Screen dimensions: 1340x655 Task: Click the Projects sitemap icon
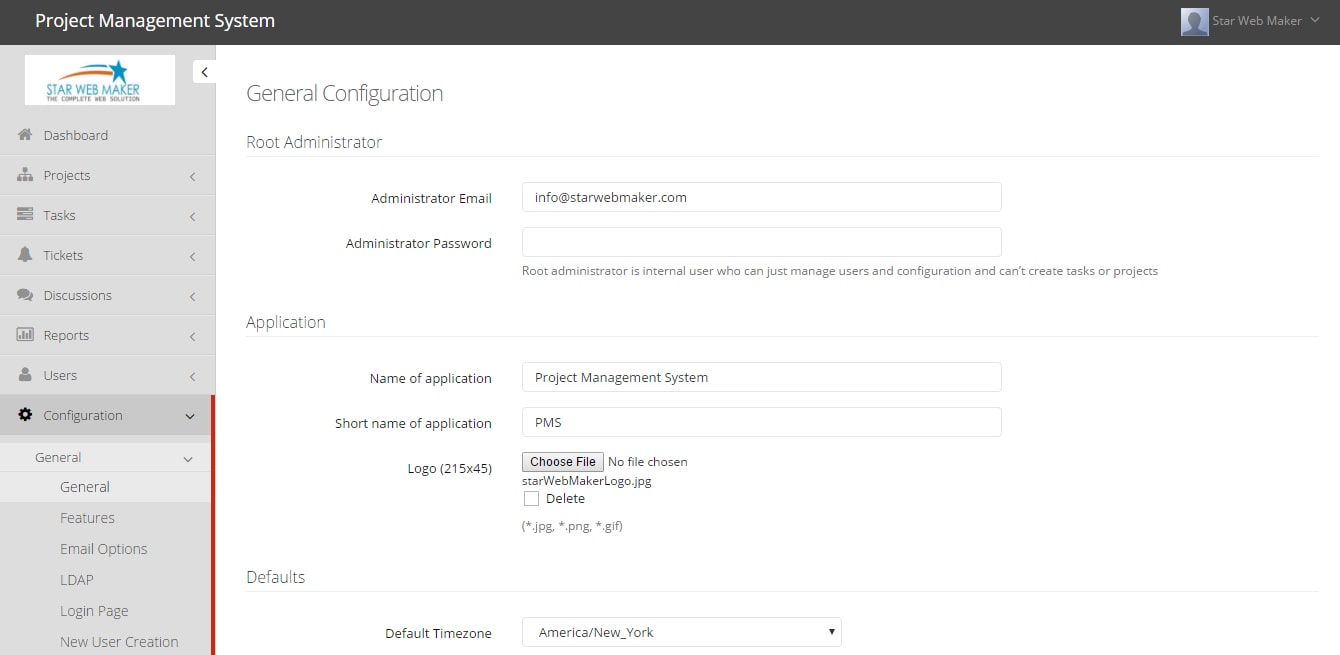point(25,175)
